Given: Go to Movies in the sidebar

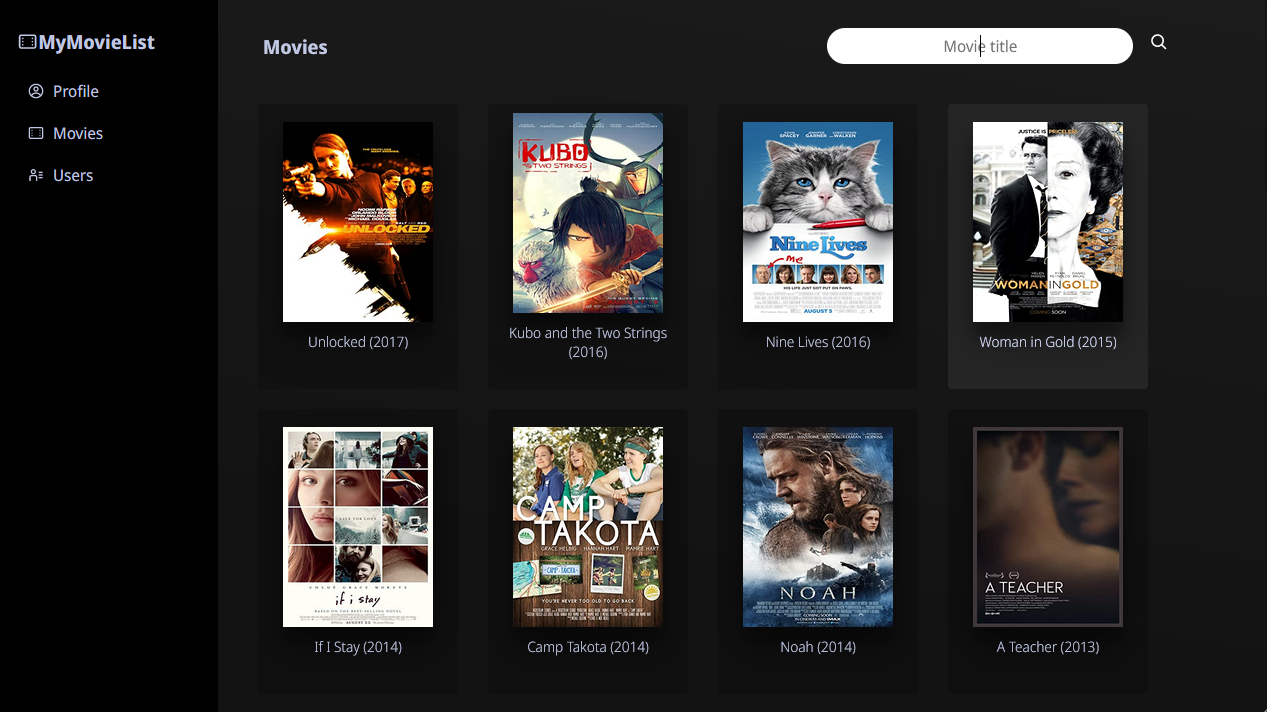Looking at the screenshot, I should pos(78,133).
